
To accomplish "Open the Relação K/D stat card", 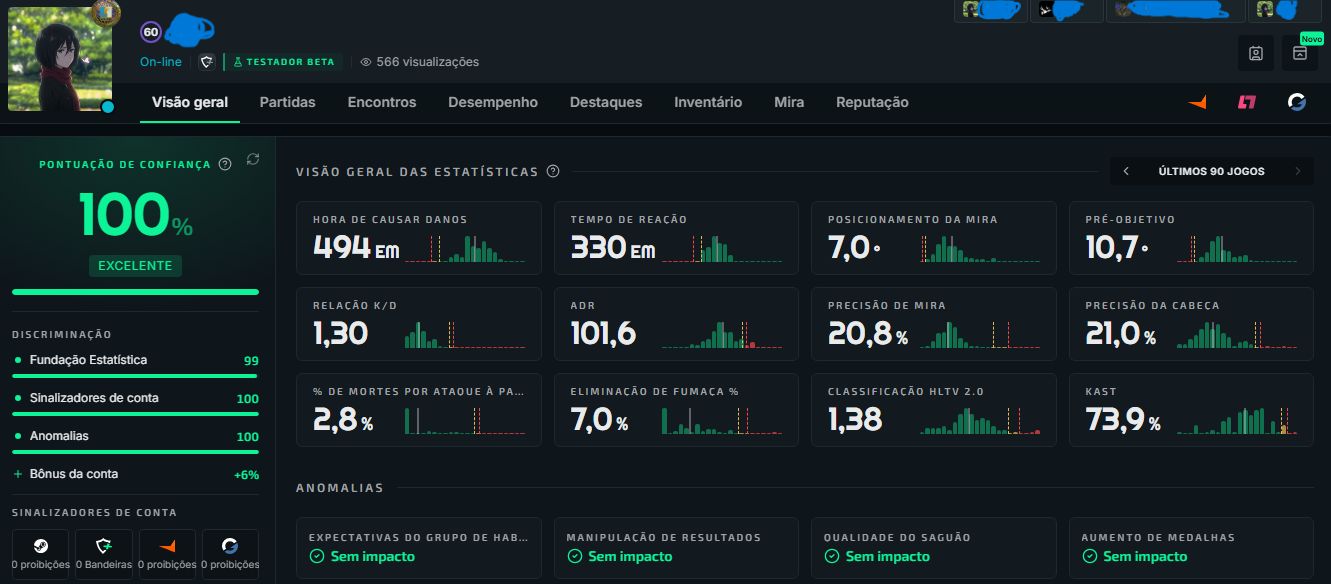I will [x=419, y=324].
